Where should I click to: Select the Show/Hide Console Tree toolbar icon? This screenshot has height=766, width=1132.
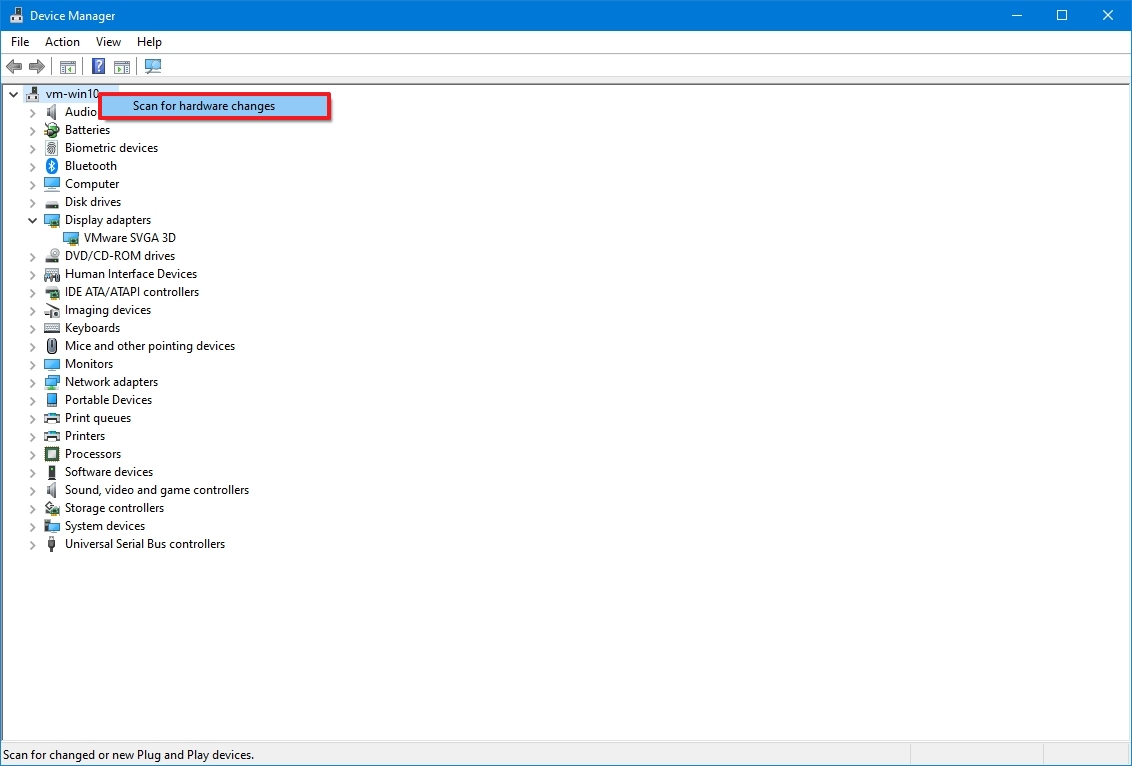(x=67, y=66)
